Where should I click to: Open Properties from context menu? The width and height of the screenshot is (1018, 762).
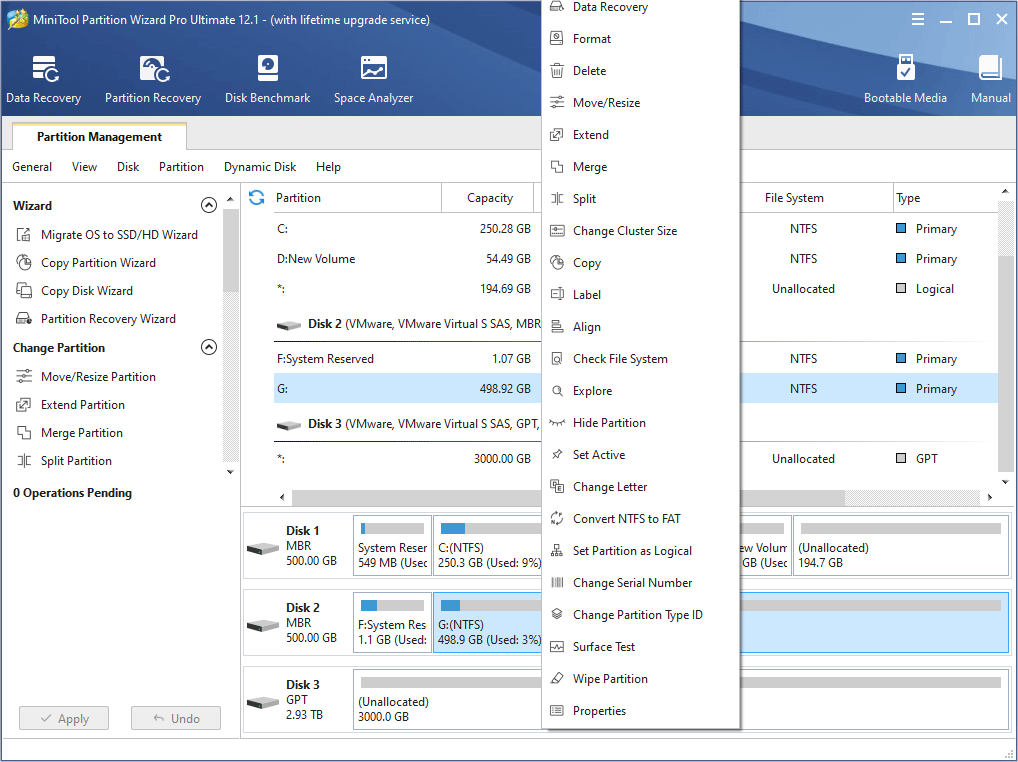click(640, 711)
